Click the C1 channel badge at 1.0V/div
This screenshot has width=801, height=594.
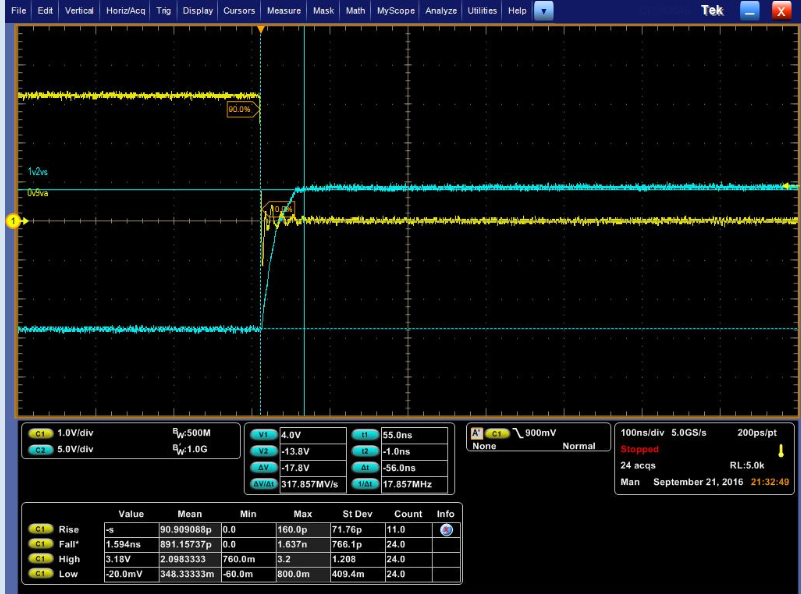click(41, 435)
